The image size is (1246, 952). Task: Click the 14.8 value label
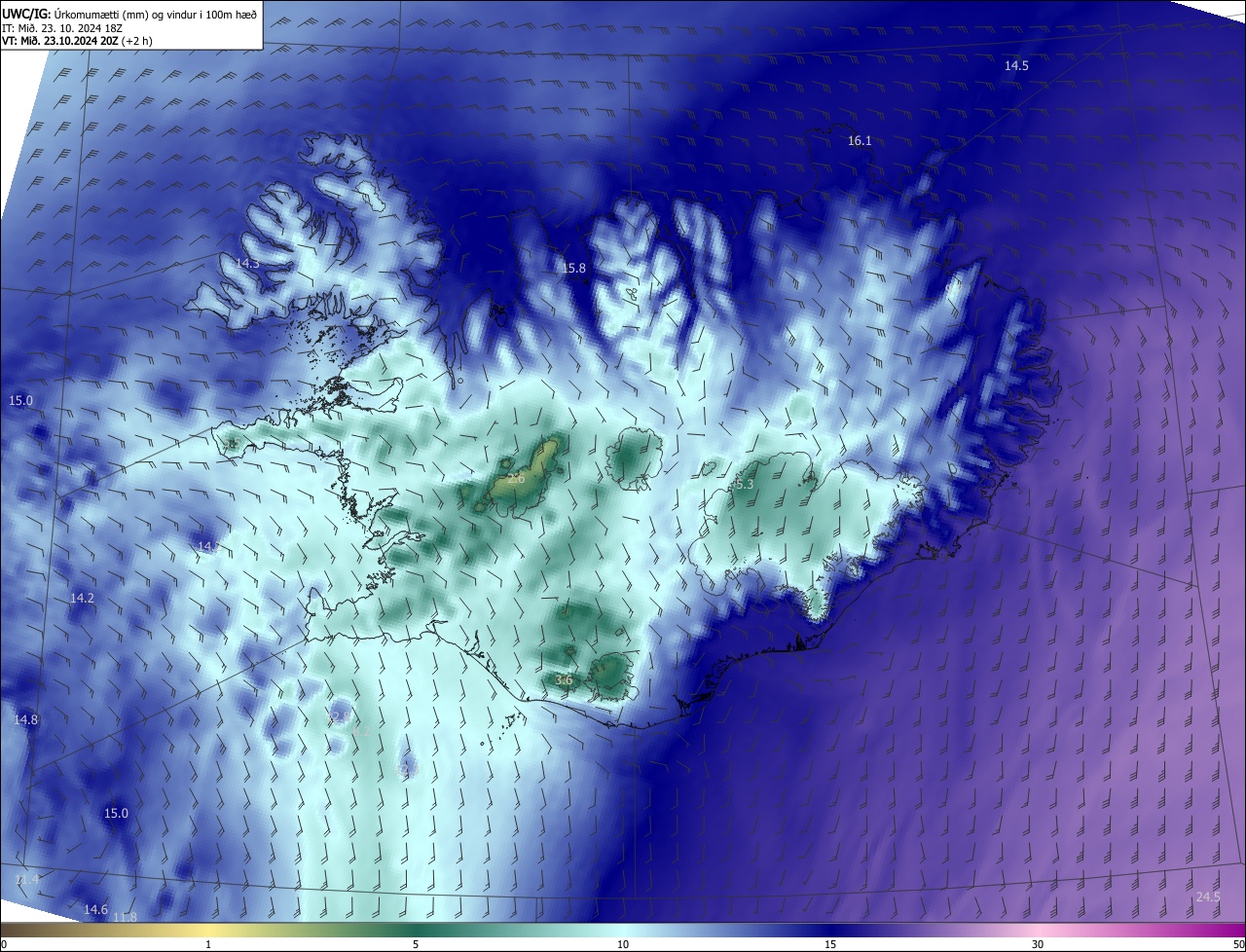click(25, 720)
